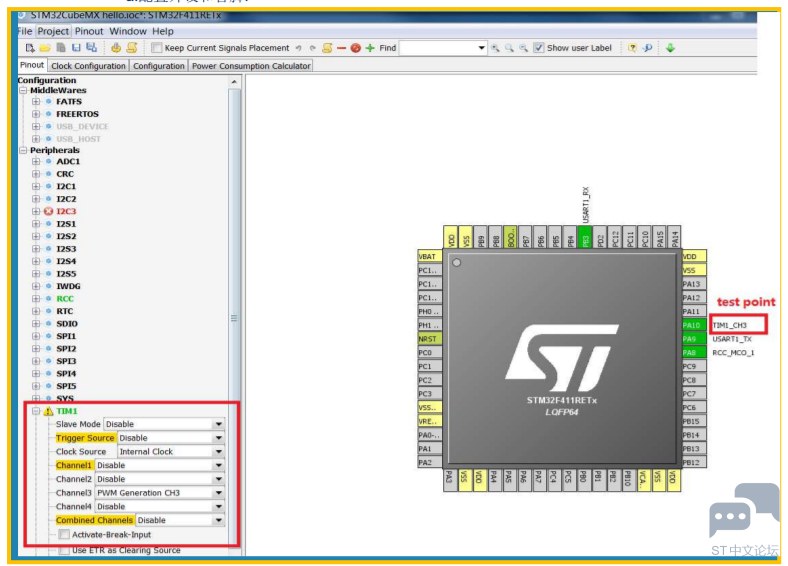Click green pin PB3 on chip top
The width and height of the screenshot is (788, 566).
585,237
